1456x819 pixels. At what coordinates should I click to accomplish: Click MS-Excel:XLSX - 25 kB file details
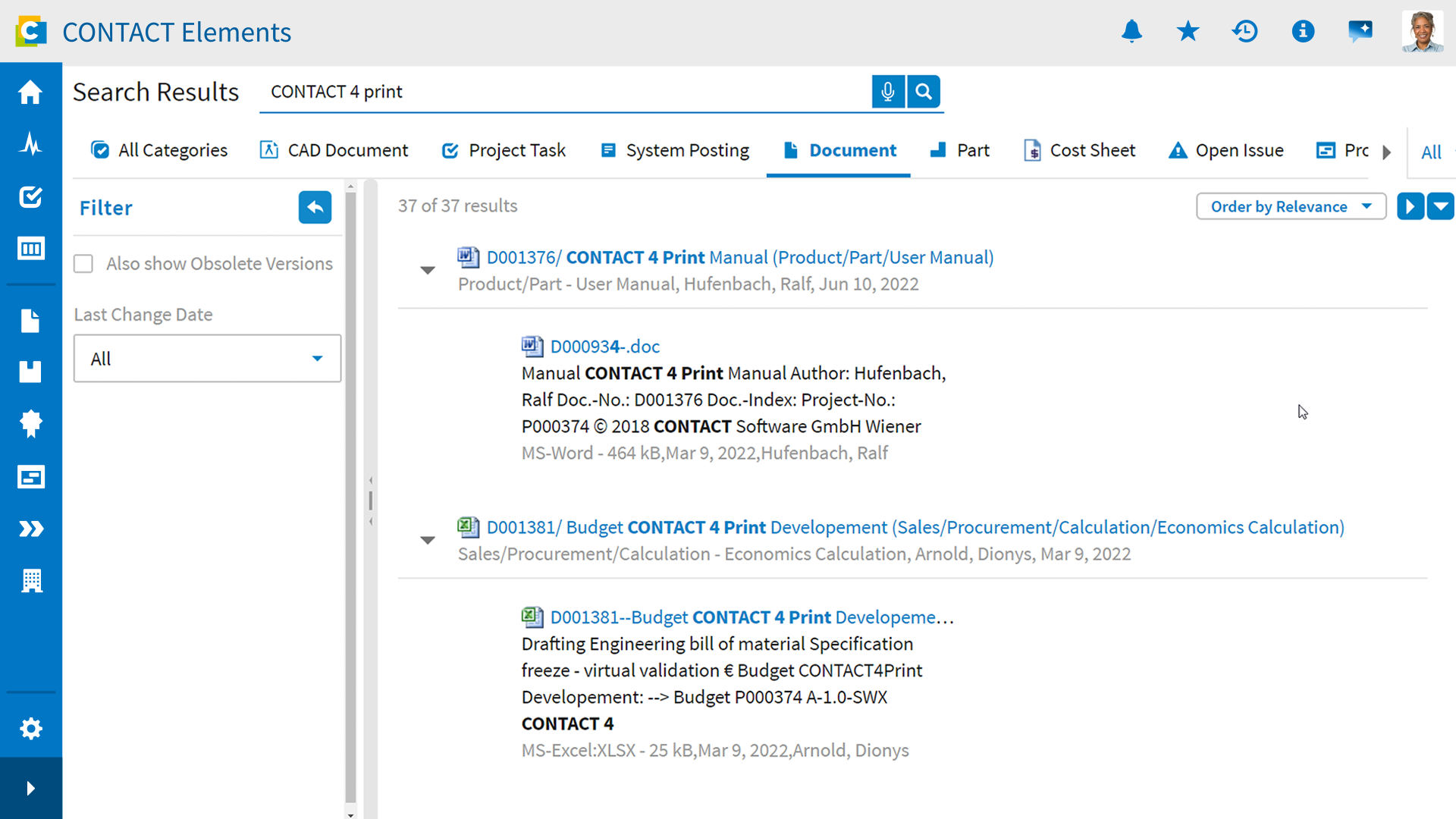pos(715,751)
